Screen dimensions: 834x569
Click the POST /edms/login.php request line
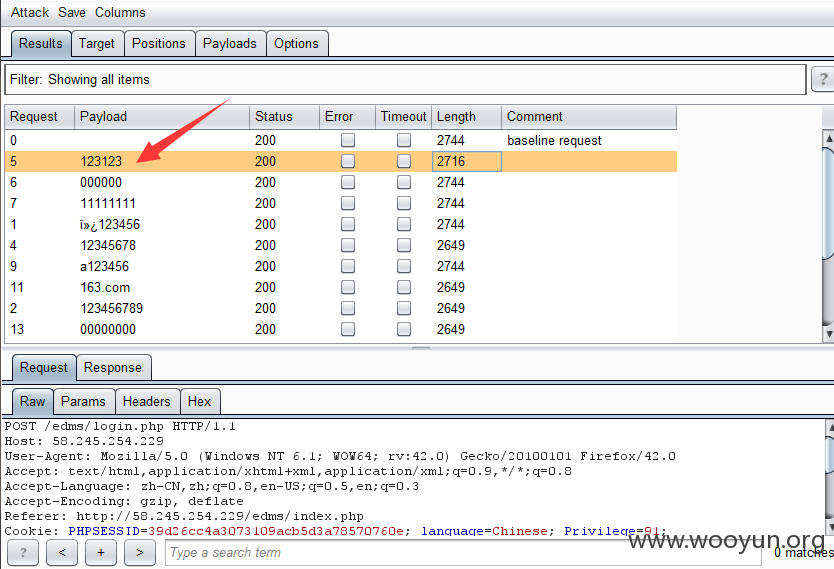tap(120, 426)
